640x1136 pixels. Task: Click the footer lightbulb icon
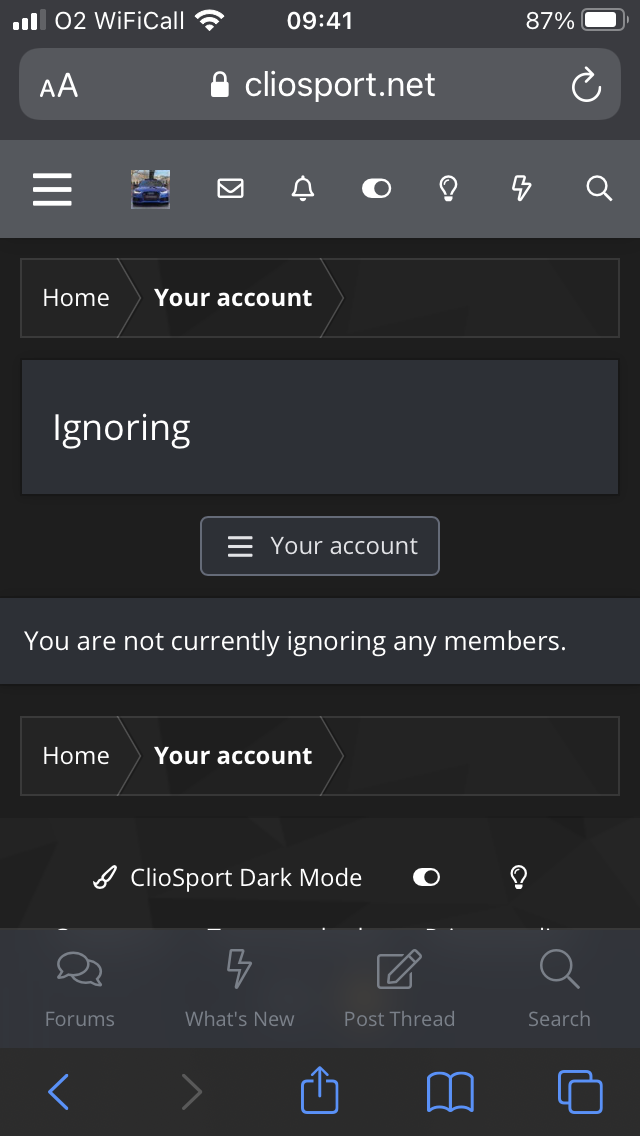518,878
